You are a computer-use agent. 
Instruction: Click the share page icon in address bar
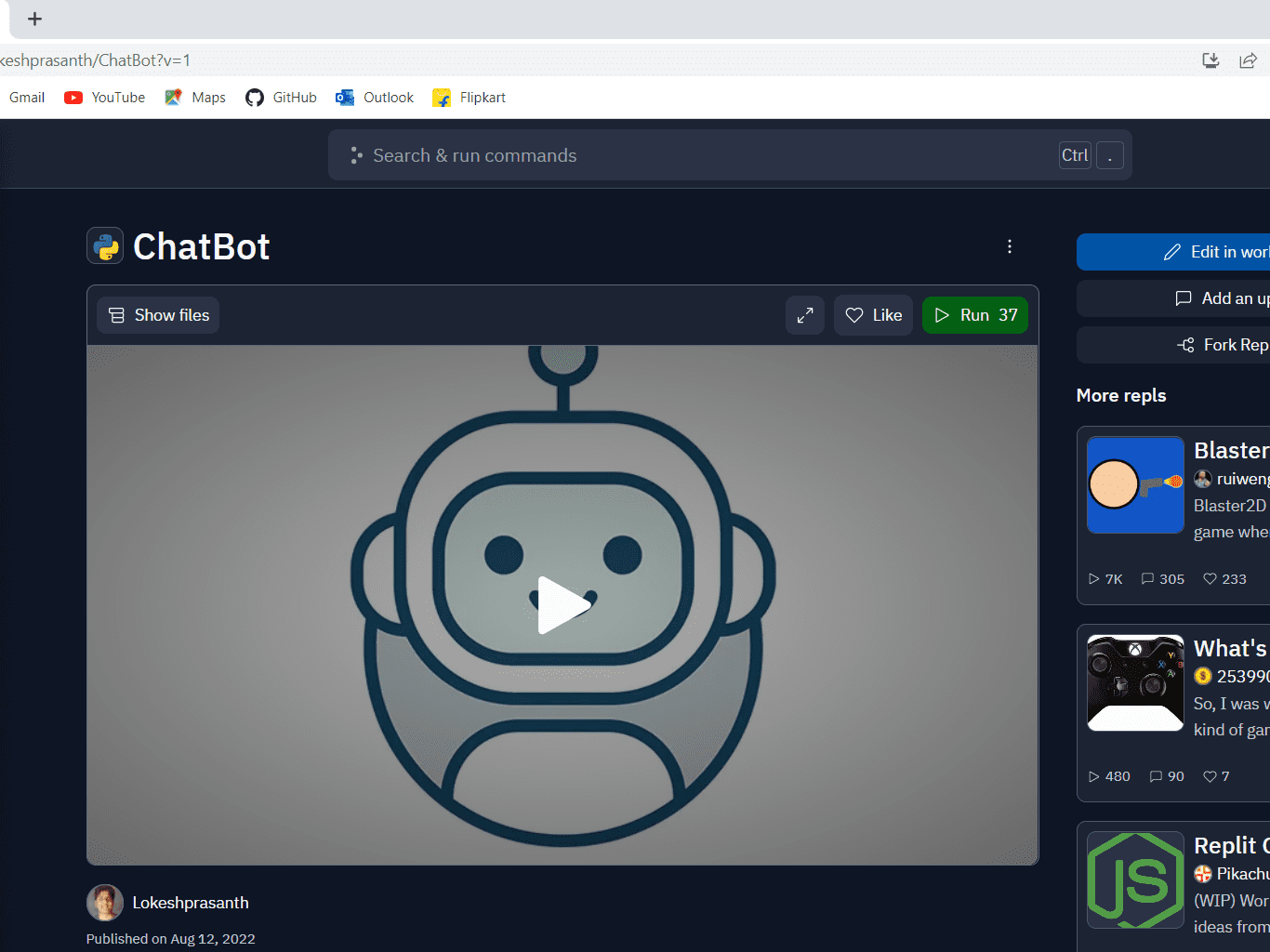[1248, 60]
